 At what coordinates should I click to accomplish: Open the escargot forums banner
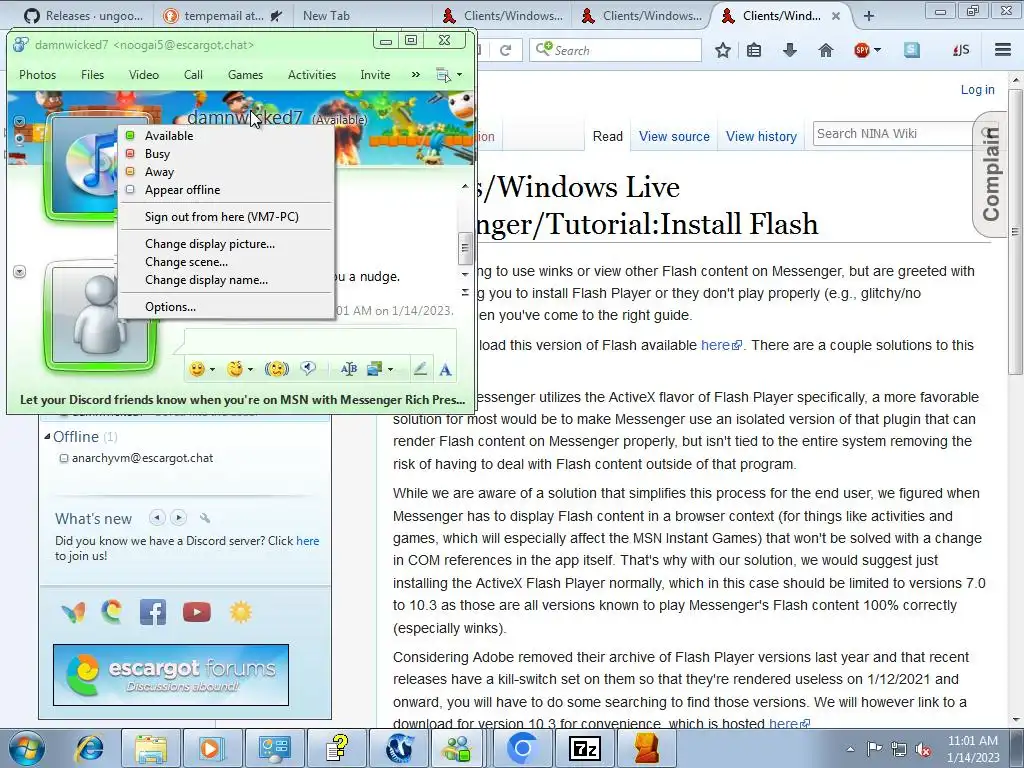click(x=170, y=675)
